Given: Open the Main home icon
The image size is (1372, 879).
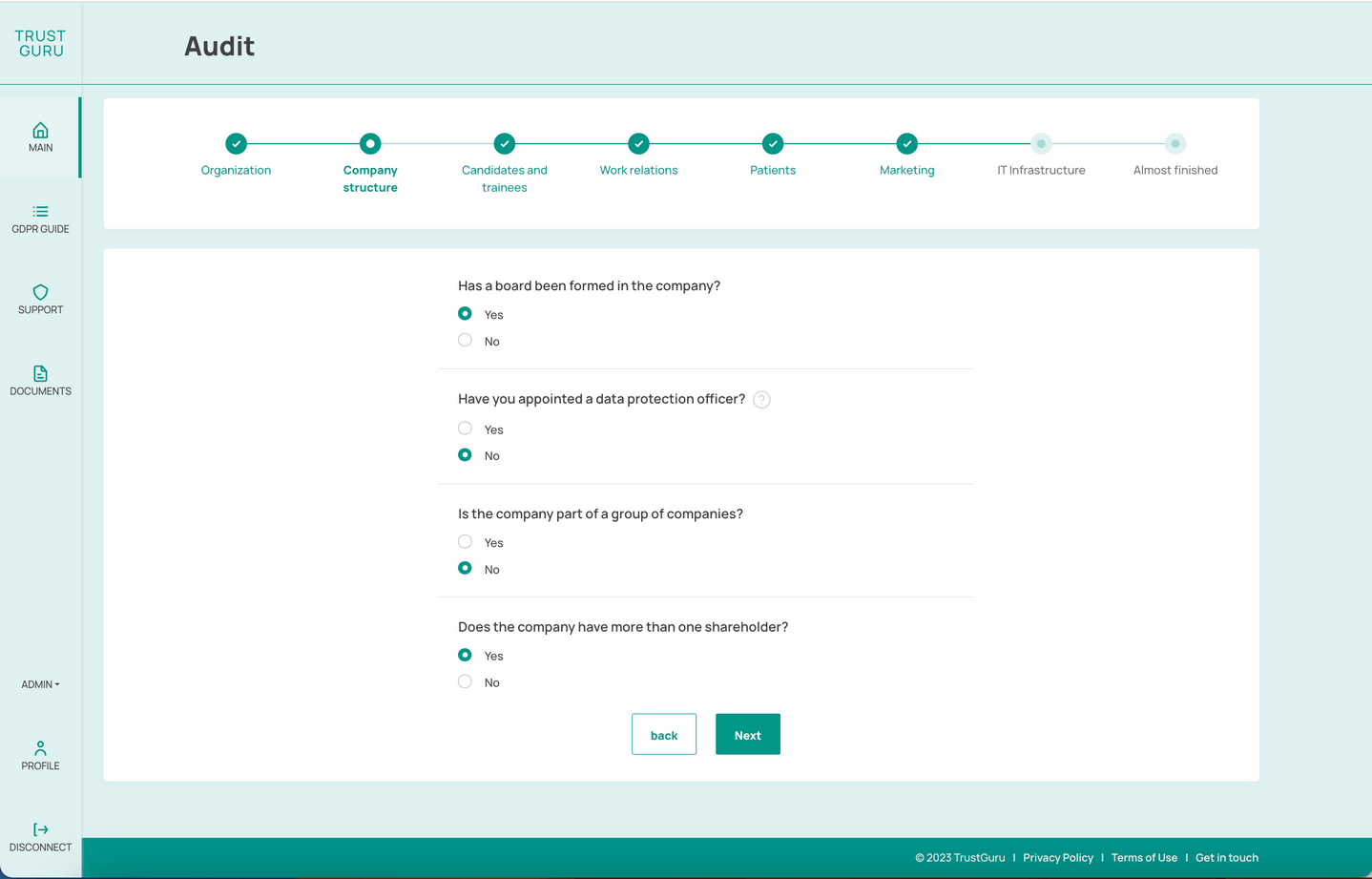Looking at the screenshot, I should [x=40, y=131].
